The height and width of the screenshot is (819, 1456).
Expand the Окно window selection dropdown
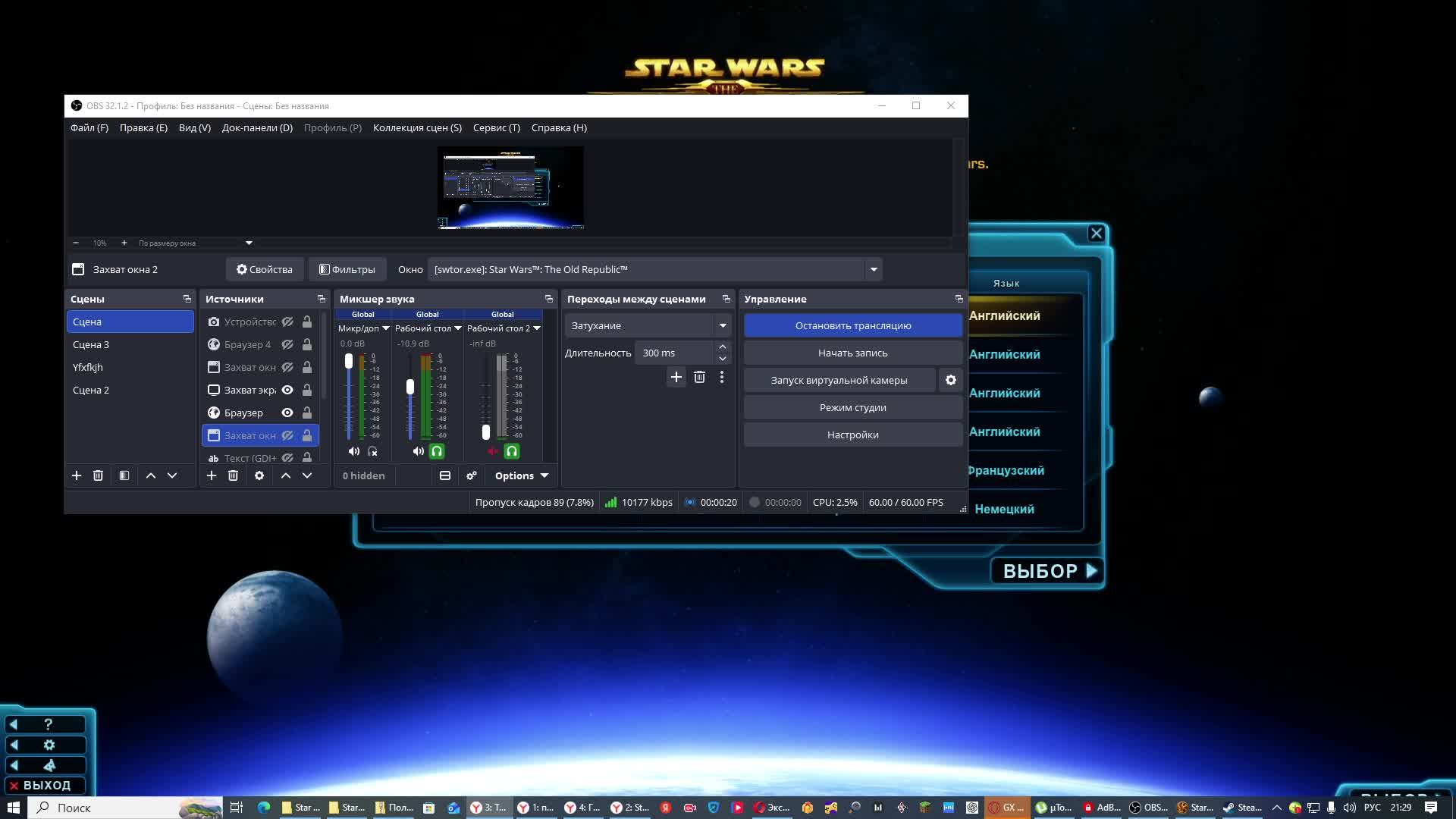(874, 269)
